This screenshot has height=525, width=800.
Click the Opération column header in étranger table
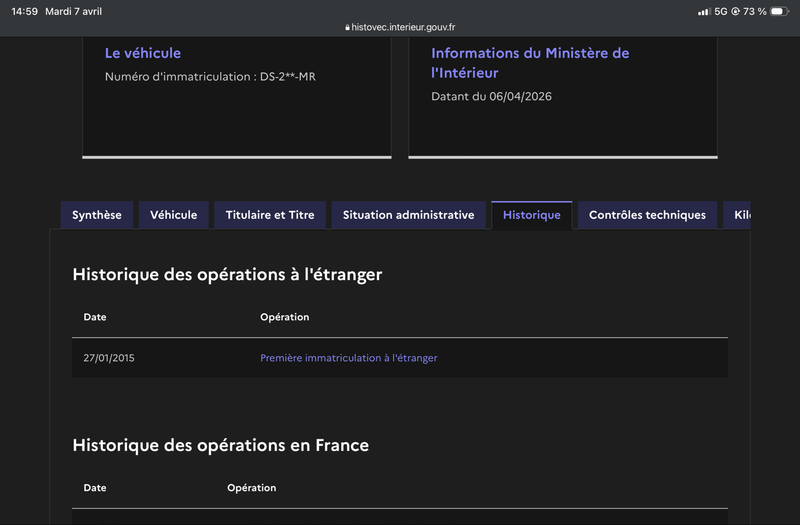pyautogui.click(x=285, y=317)
